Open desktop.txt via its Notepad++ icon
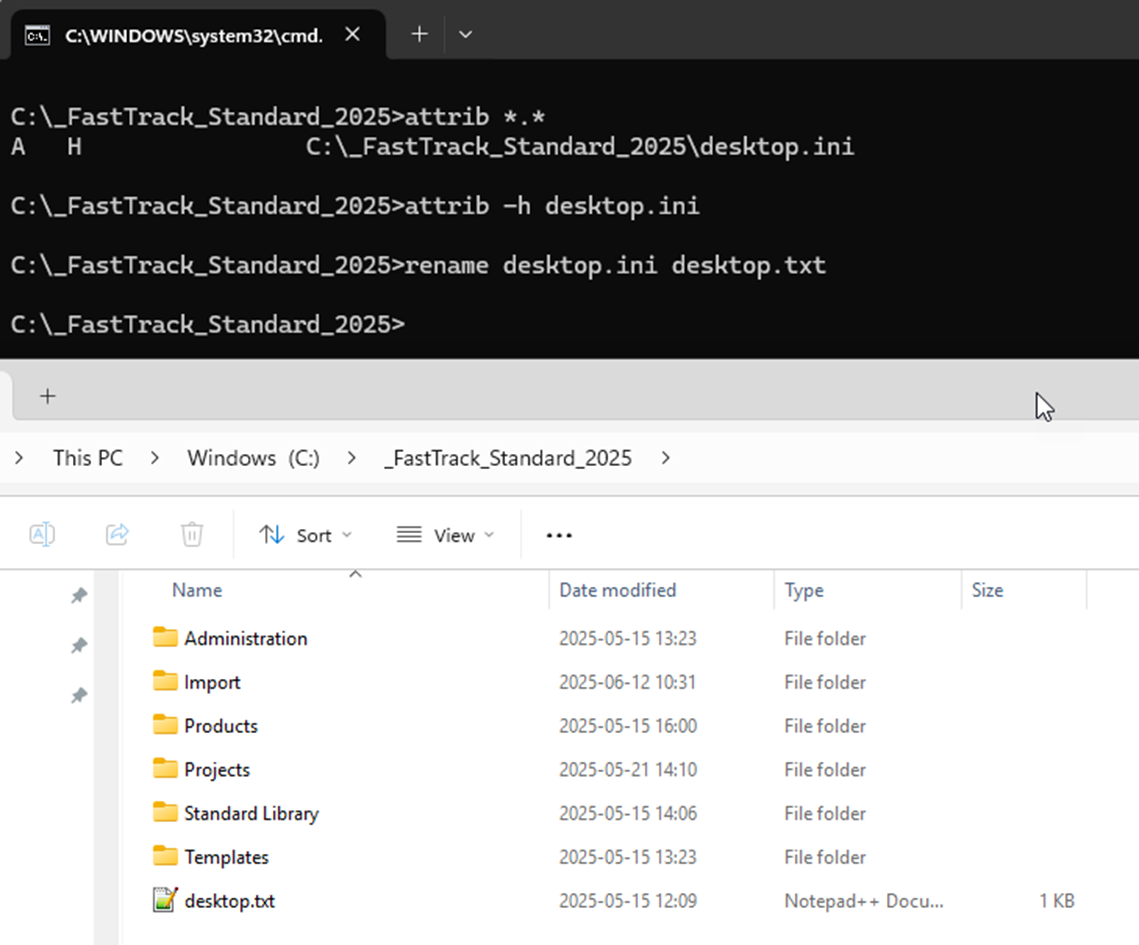This screenshot has width=1139, height=945. pos(165,900)
